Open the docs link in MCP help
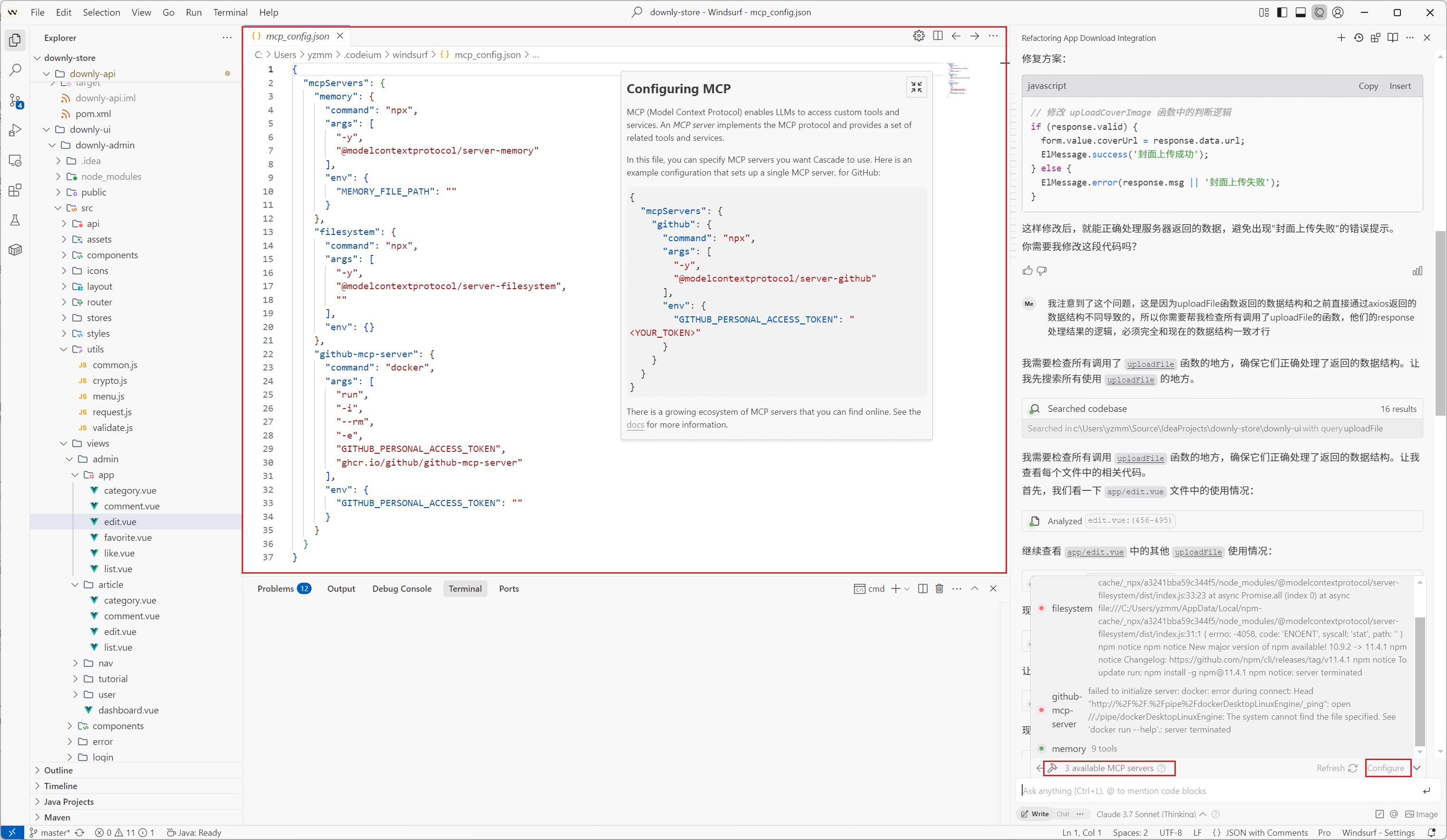This screenshot has width=1447, height=840. tap(635, 424)
